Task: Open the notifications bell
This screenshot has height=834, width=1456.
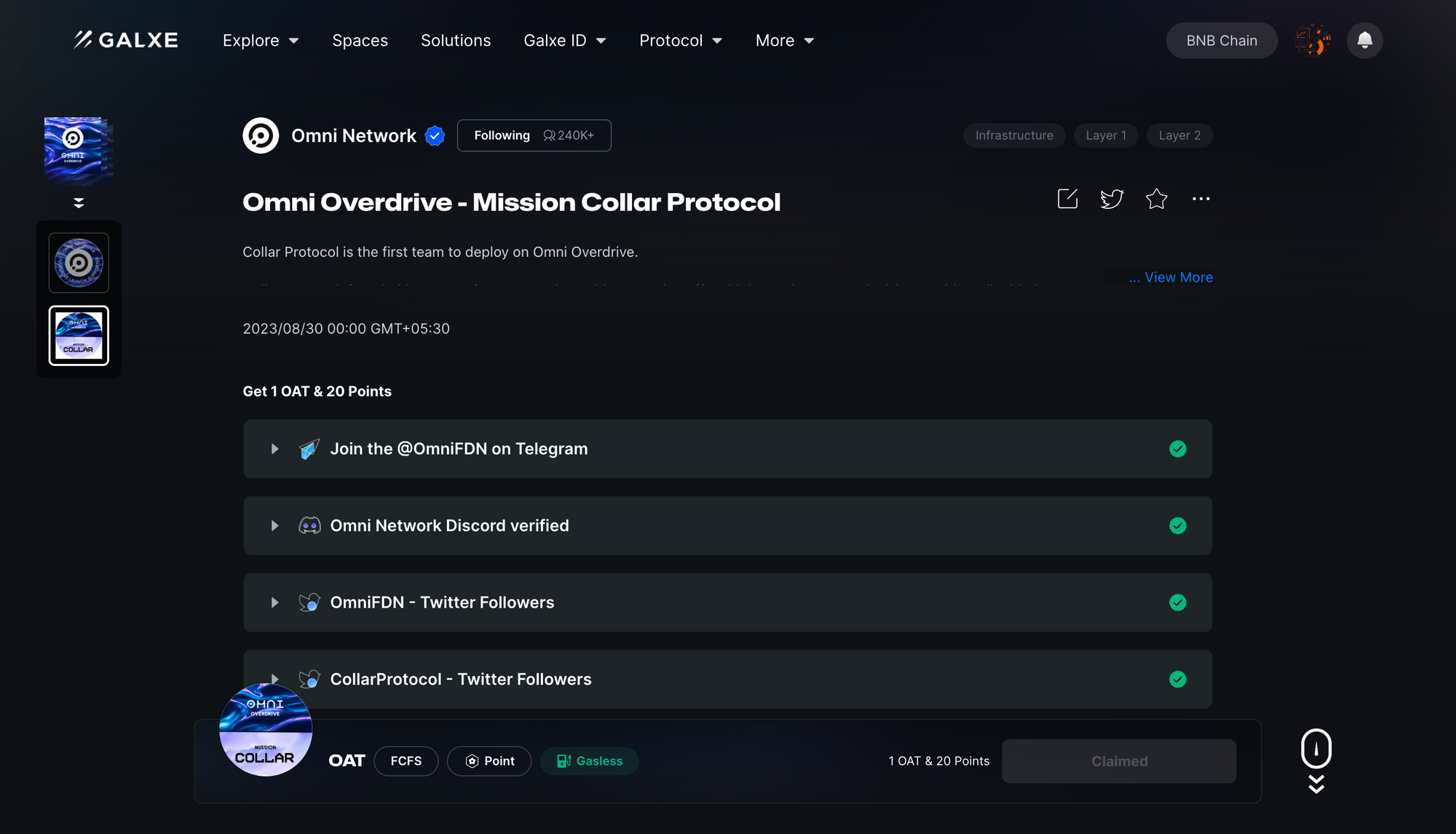Action: (x=1365, y=40)
